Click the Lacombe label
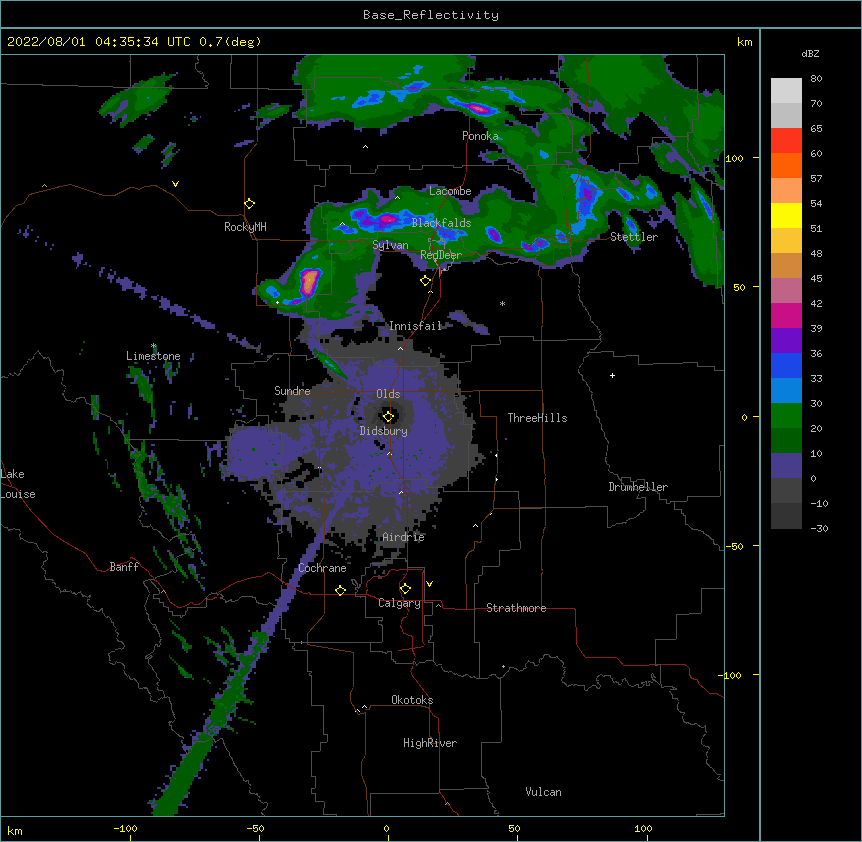 click(450, 191)
